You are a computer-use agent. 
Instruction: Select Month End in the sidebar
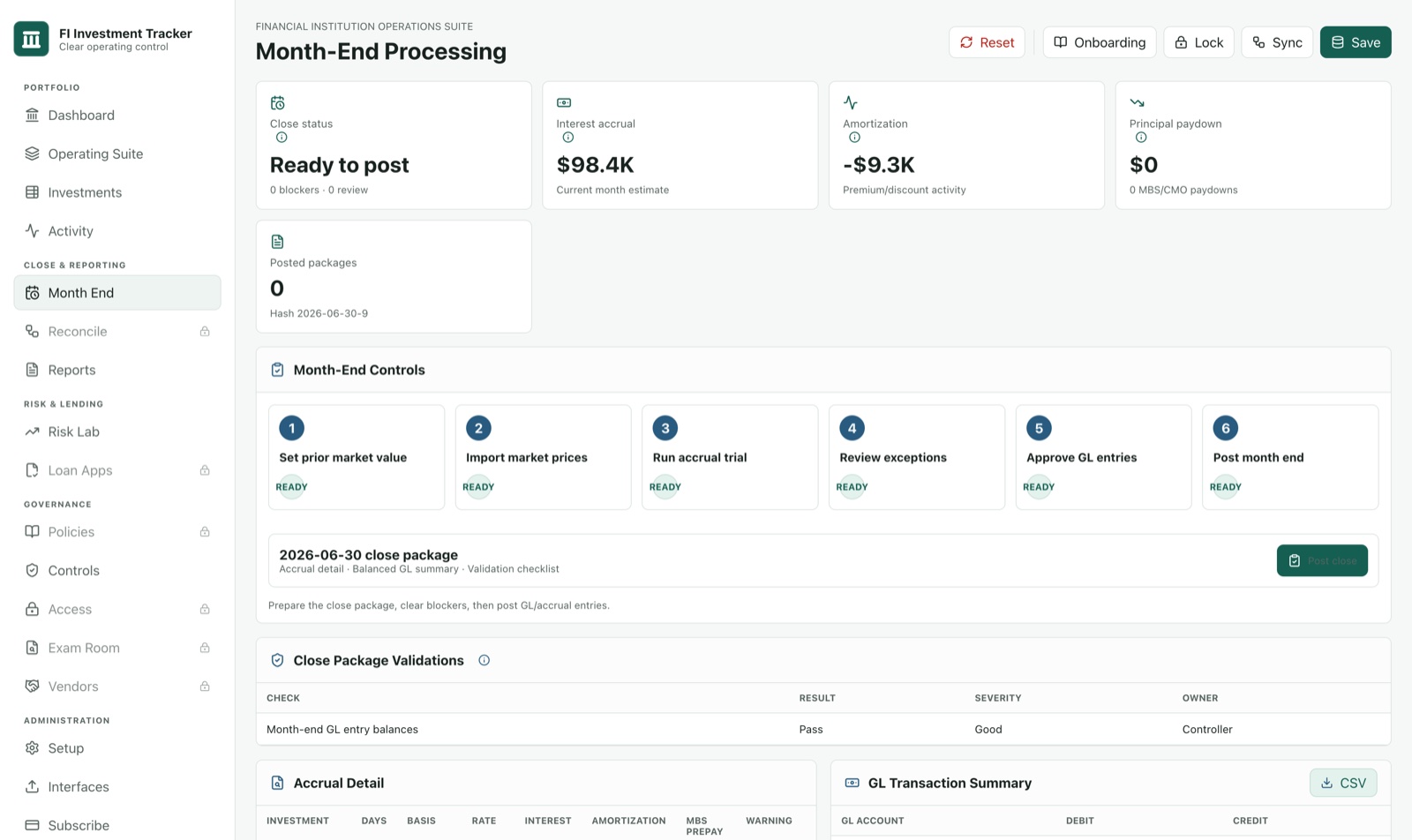tap(117, 293)
